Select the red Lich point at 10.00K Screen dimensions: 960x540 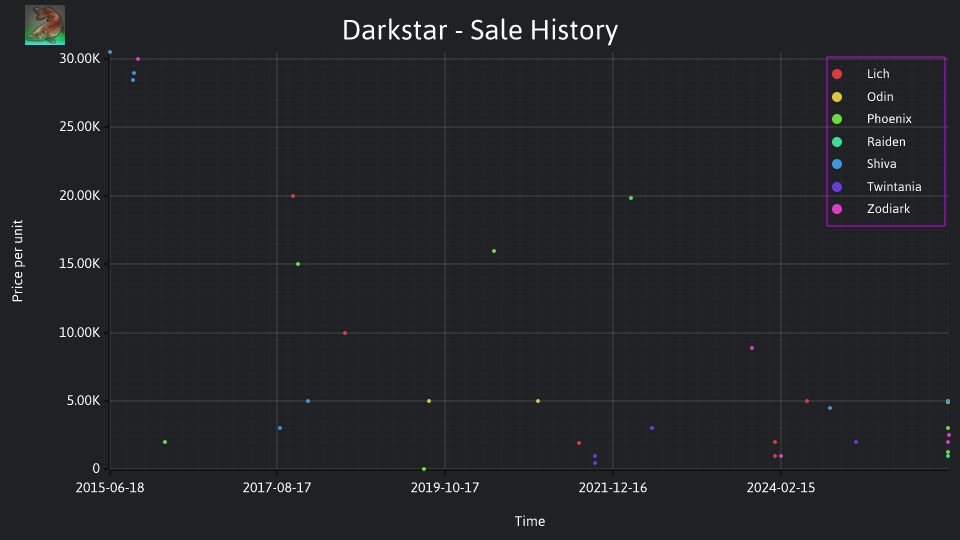click(345, 333)
